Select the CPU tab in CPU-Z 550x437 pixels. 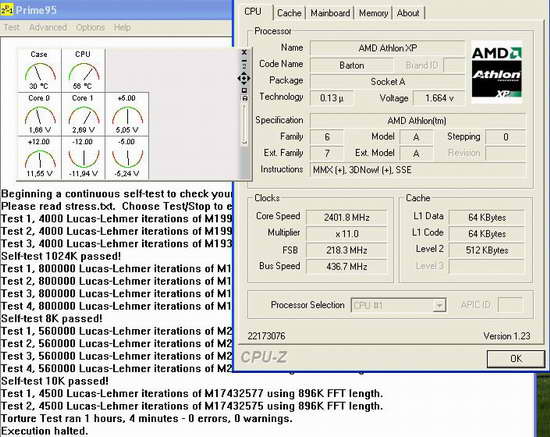(x=253, y=12)
